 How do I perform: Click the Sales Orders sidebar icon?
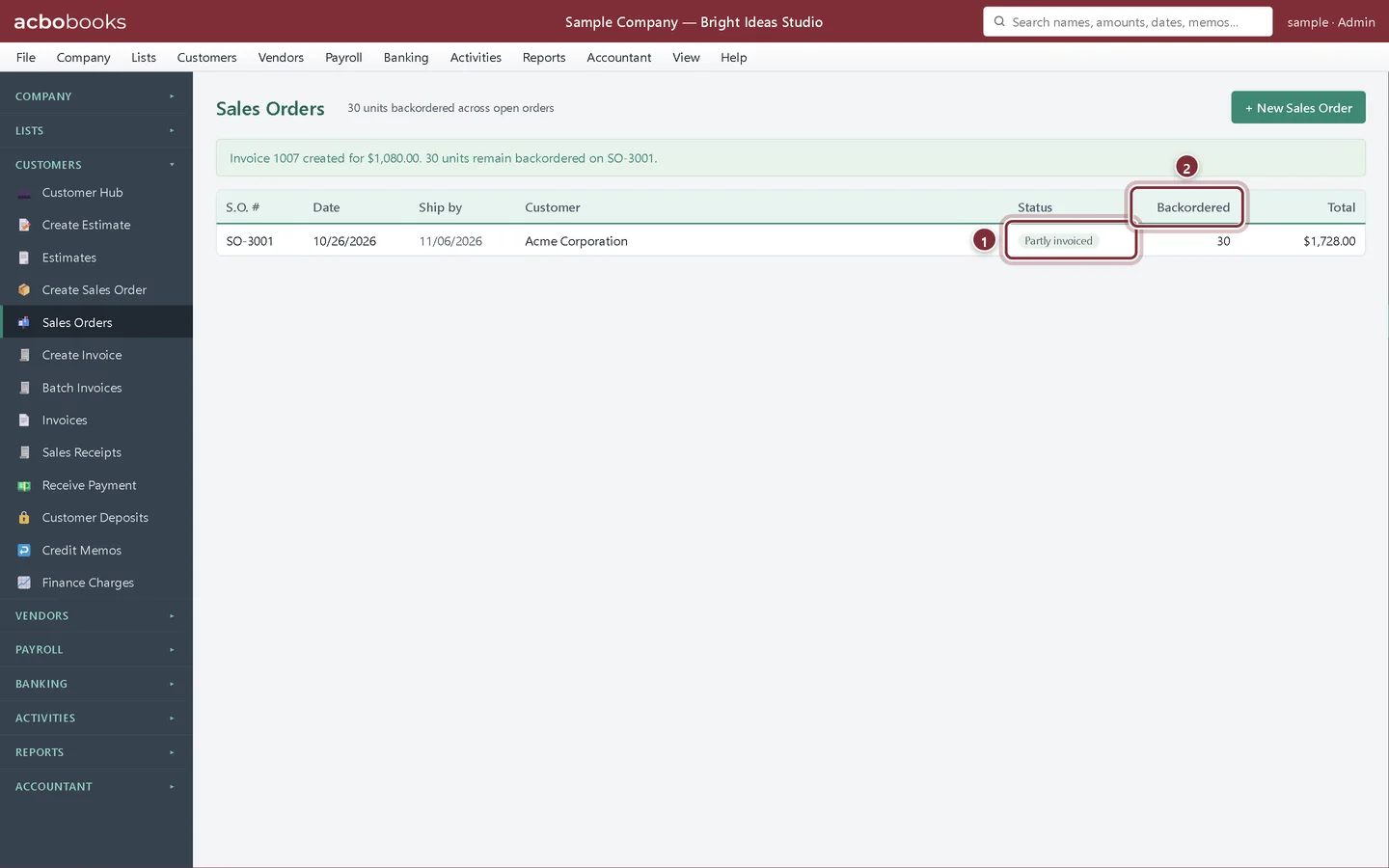24,322
